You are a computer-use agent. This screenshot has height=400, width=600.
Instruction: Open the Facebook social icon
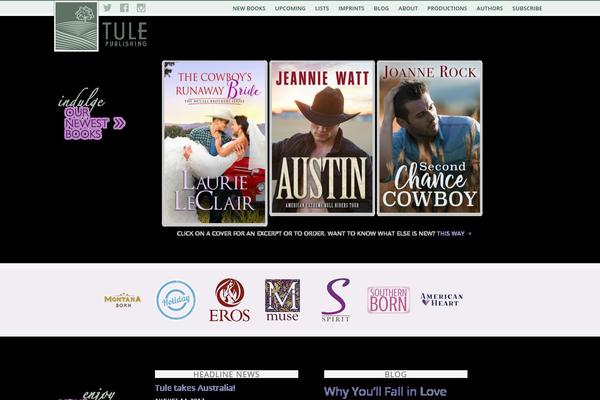pos(124,8)
